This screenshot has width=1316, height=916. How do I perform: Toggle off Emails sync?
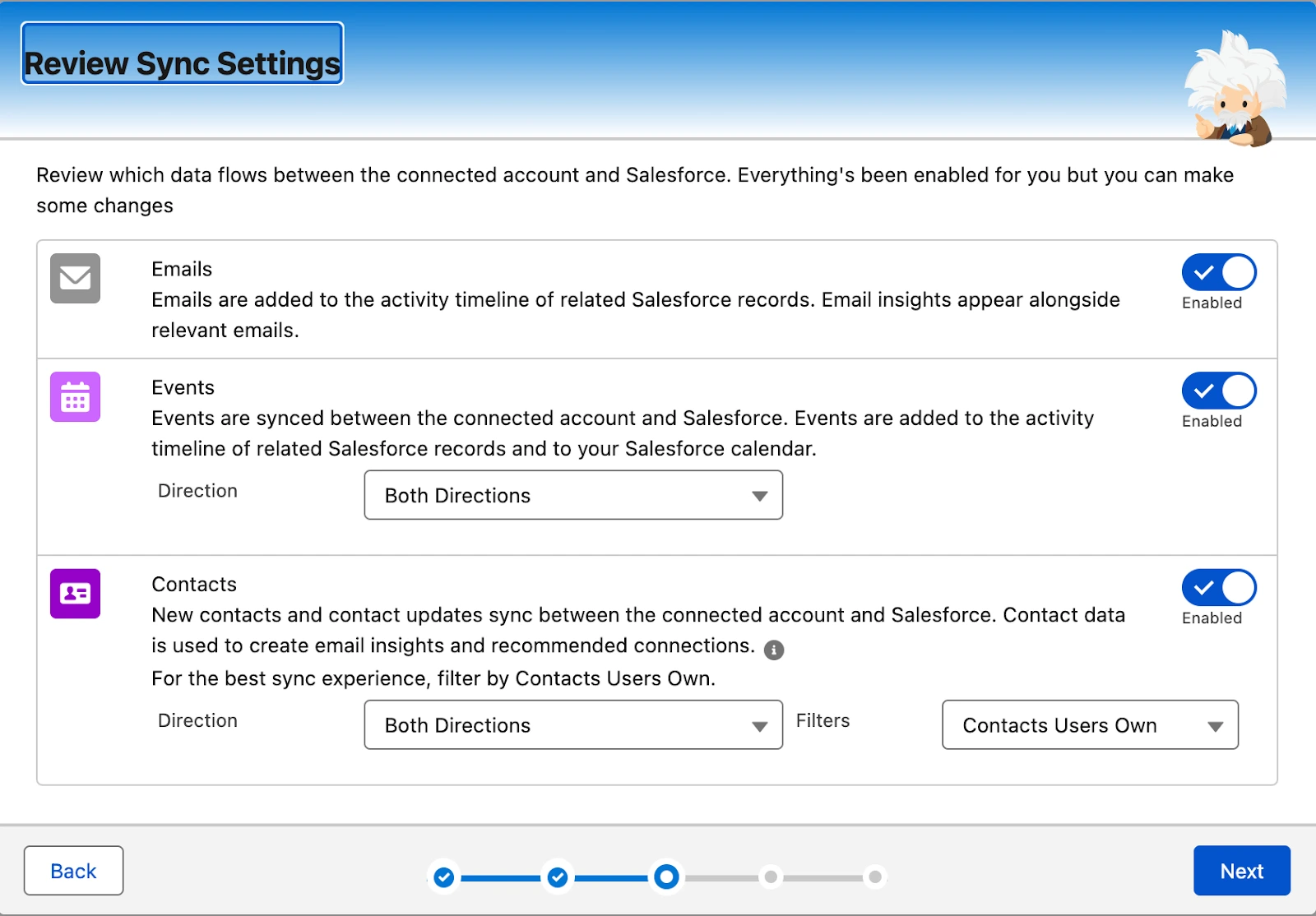coord(1219,272)
